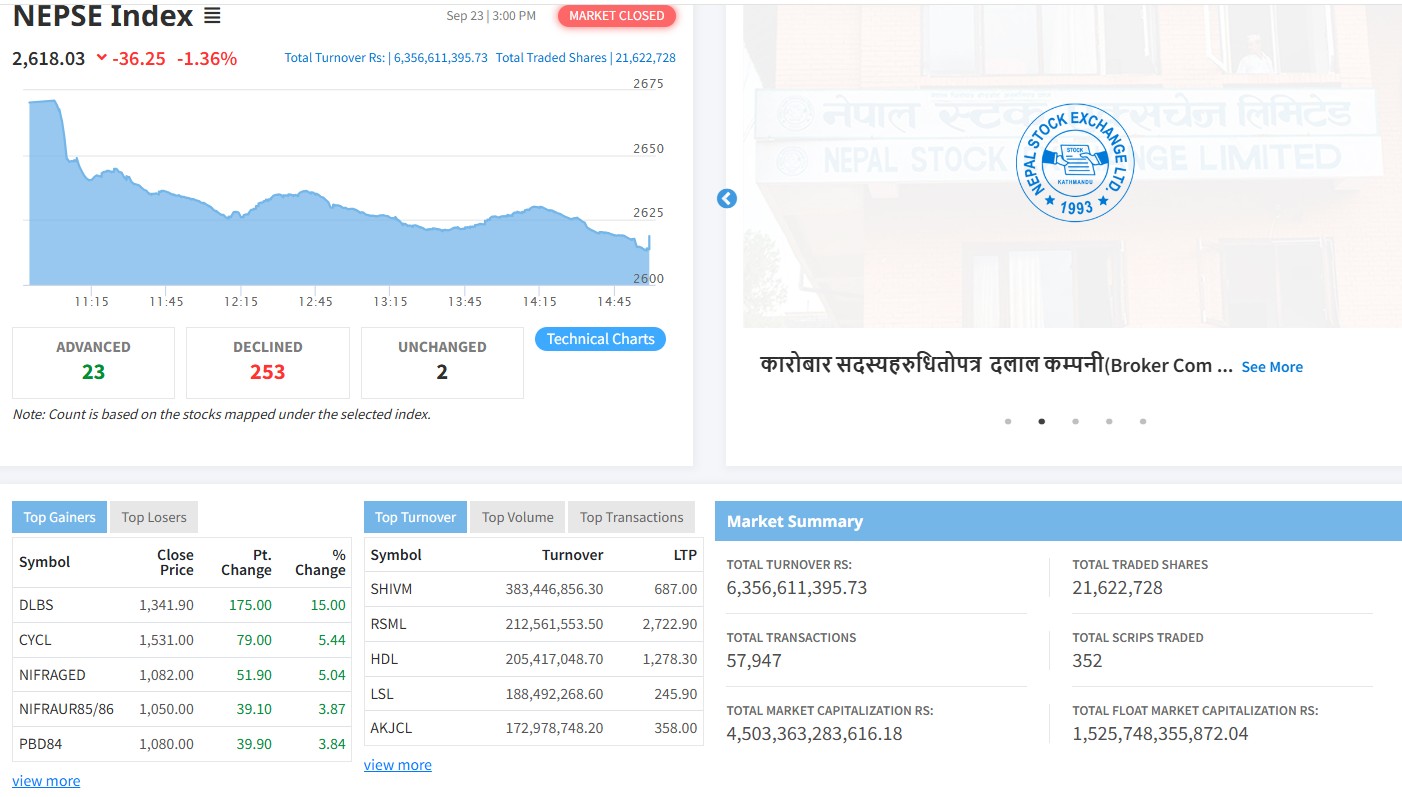Click the Unchanged count box
Screen dimensions: 1402x797
point(442,362)
